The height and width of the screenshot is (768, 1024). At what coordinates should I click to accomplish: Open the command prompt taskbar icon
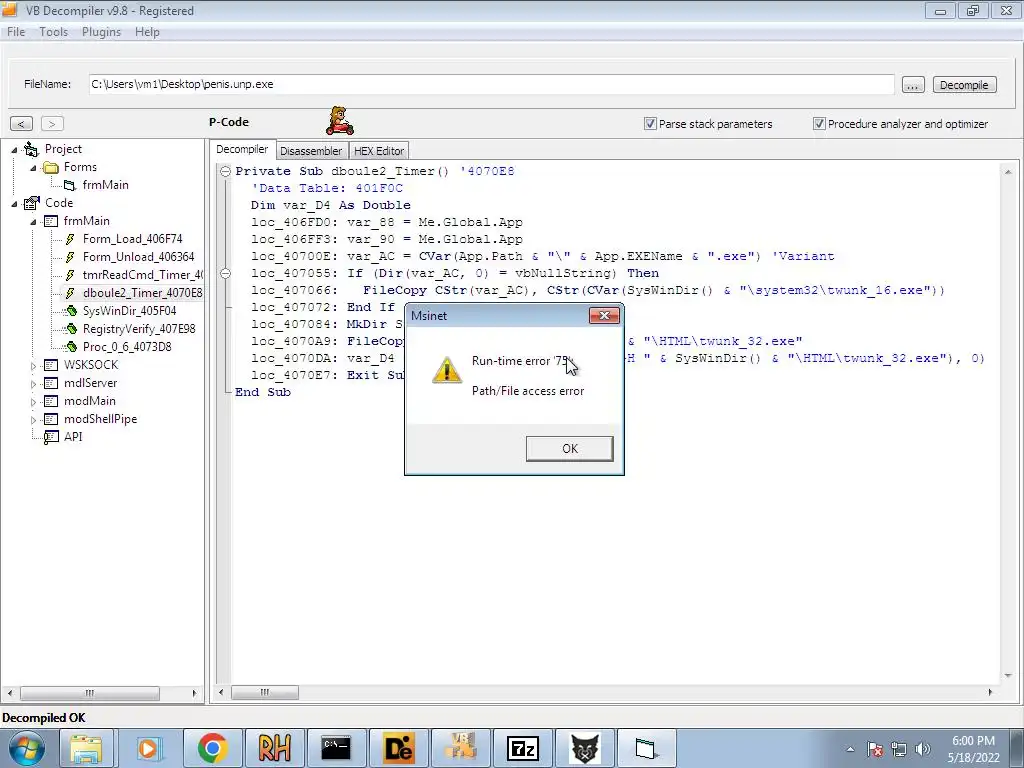tap(336, 748)
